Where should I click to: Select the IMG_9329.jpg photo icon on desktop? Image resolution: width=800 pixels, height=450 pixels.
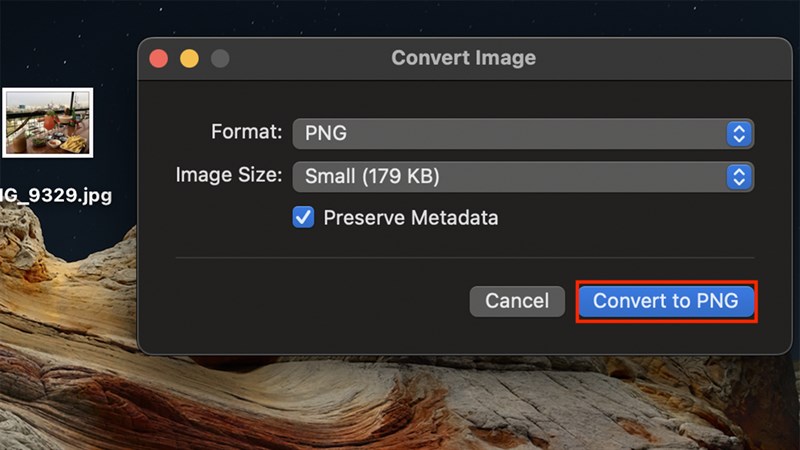pyautogui.click(x=47, y=123)
